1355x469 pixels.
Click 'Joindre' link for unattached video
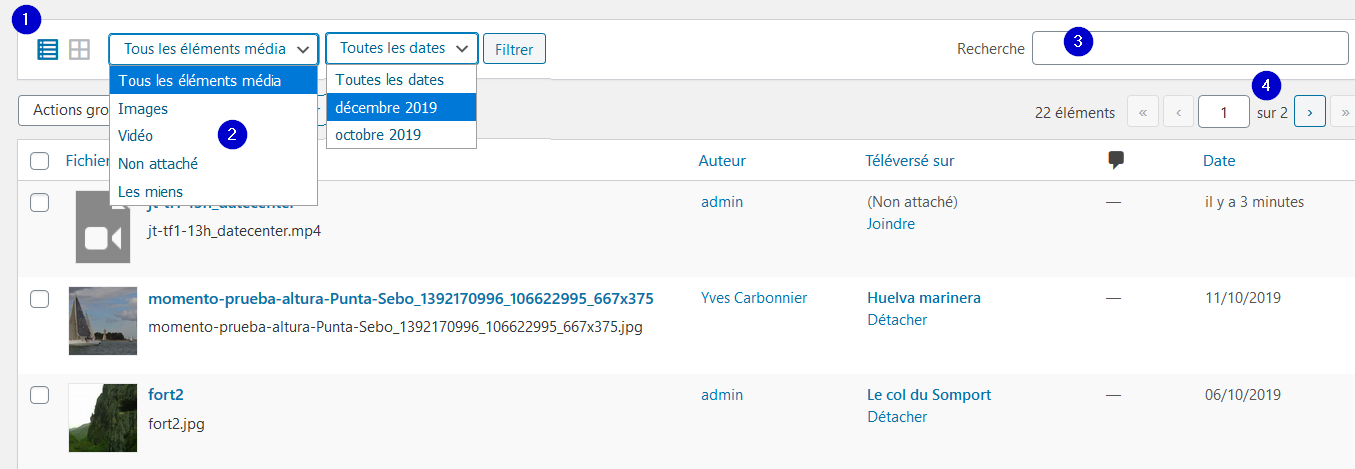point(891,224)
